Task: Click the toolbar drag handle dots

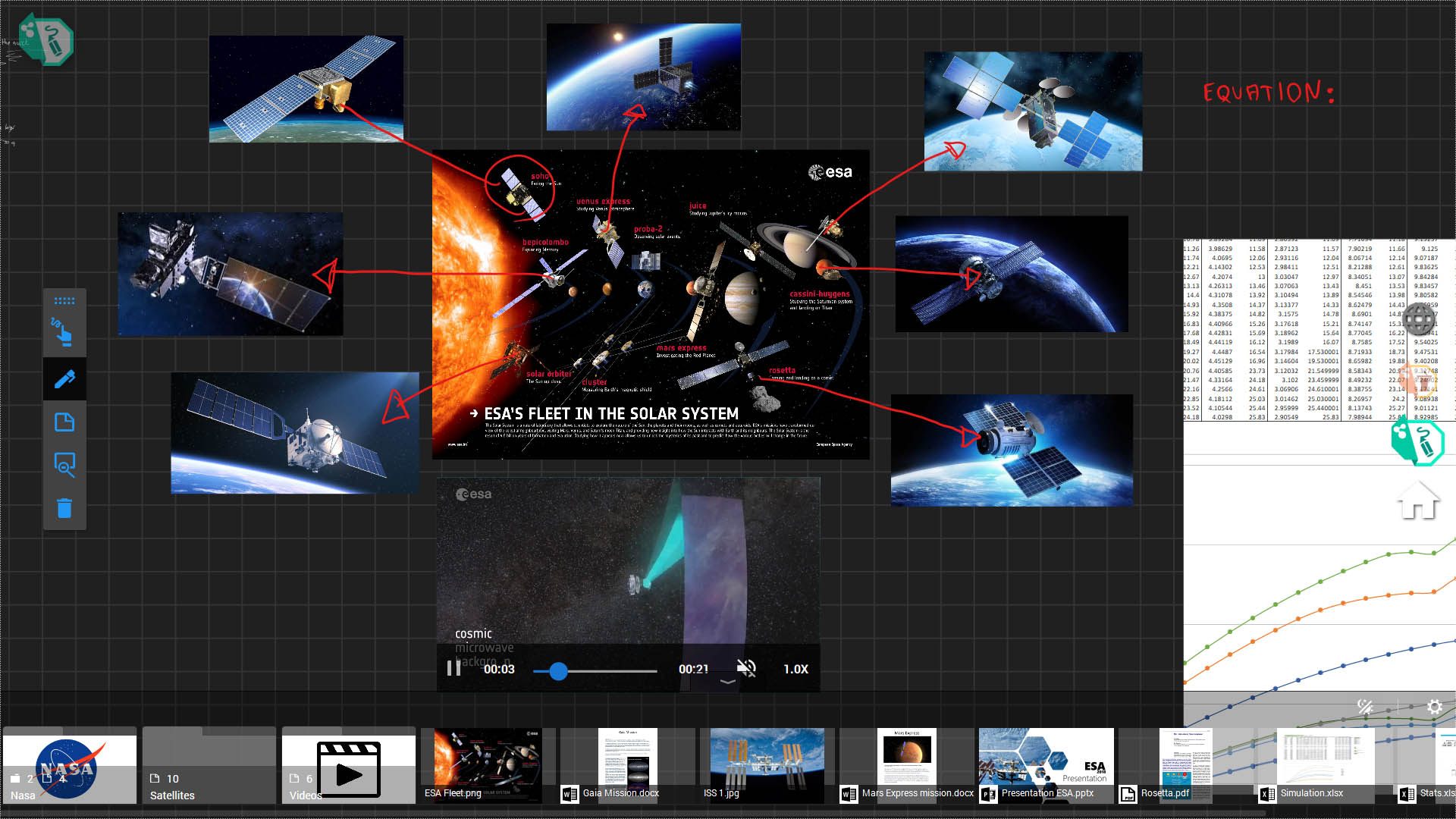Action: tap(64, 301)
